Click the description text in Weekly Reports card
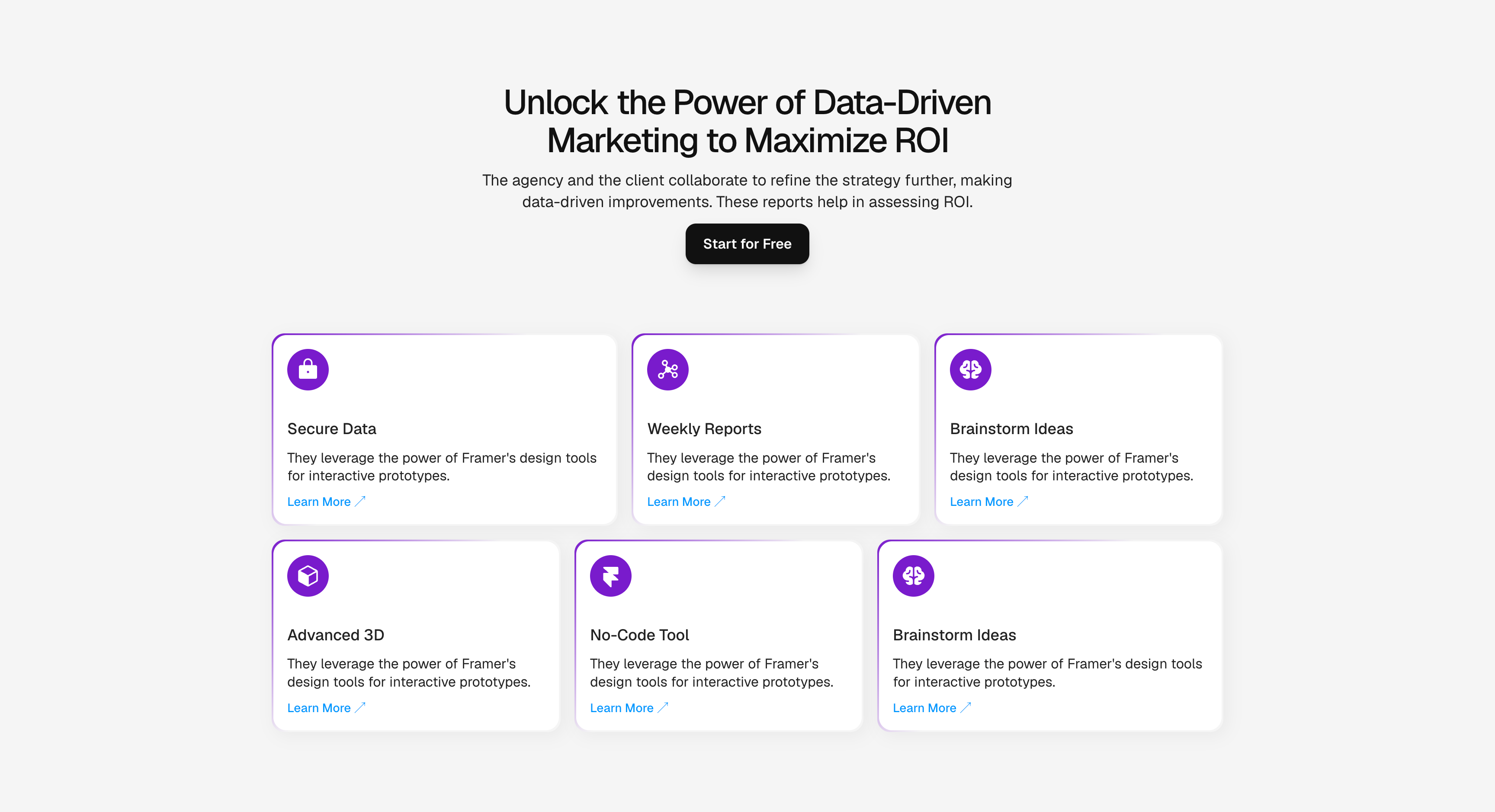Screen dimensions: 1495x812 [x=768, y=467]
